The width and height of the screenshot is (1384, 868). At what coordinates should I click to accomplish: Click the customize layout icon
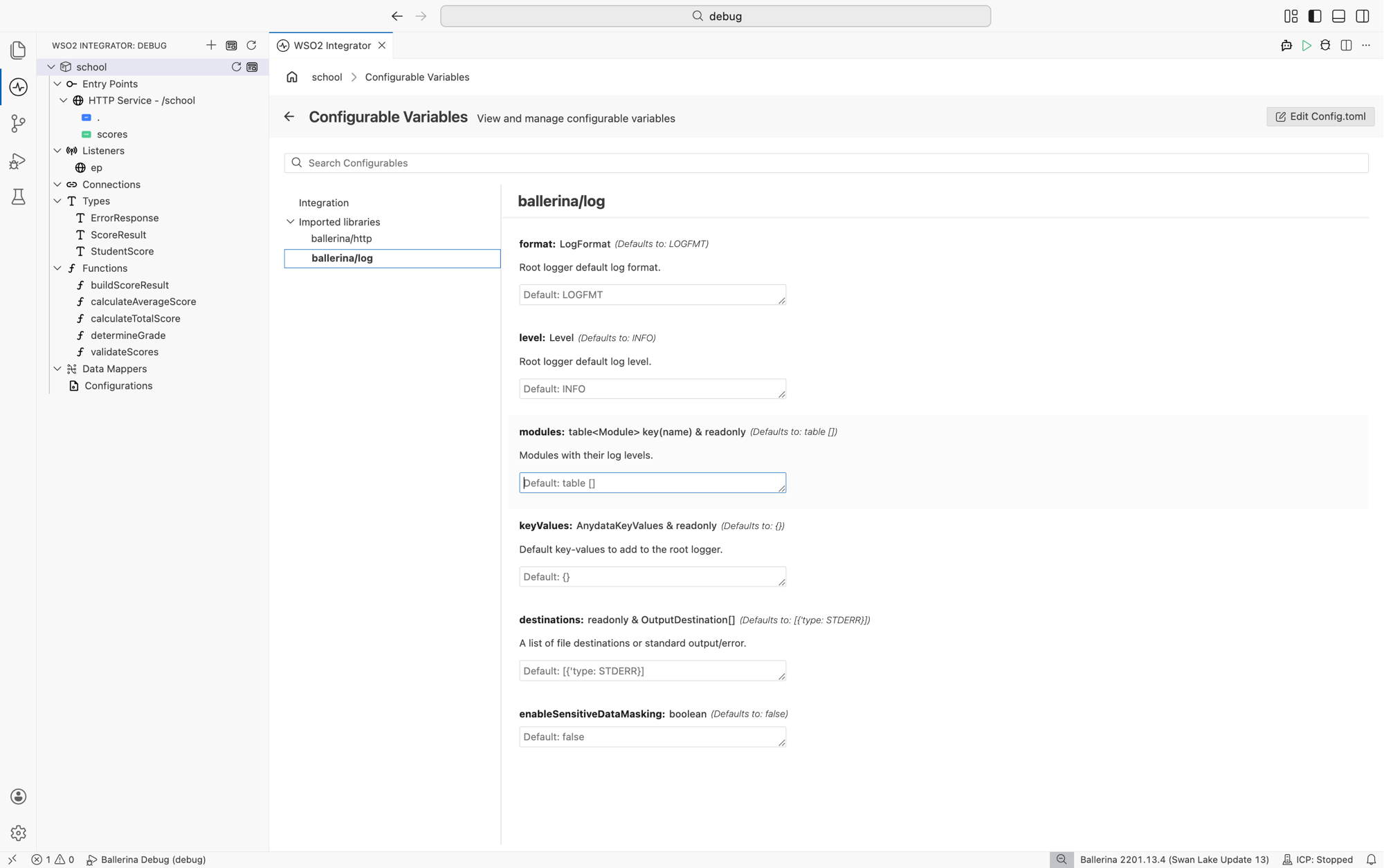tap(1291, 16)
